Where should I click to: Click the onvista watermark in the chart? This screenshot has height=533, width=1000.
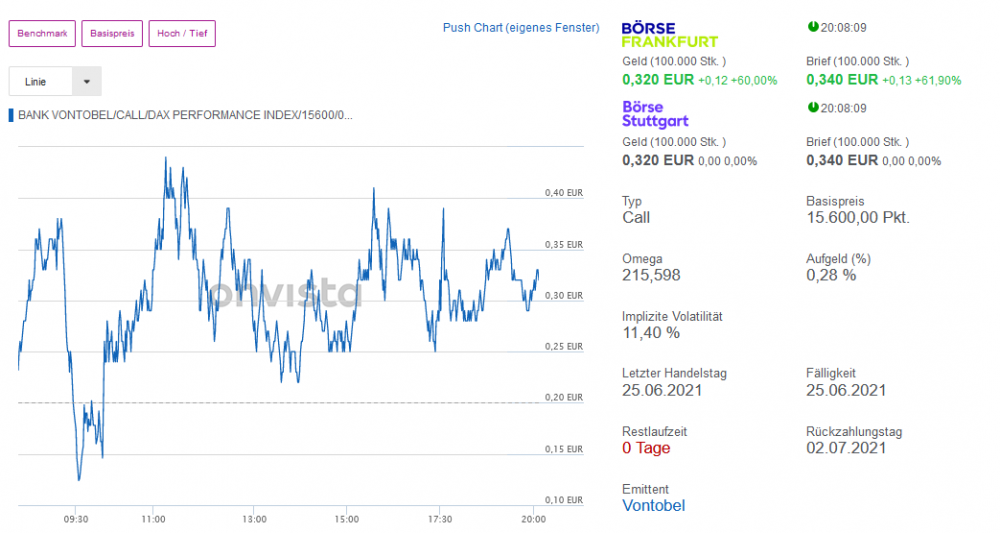[x=285, y=293]
